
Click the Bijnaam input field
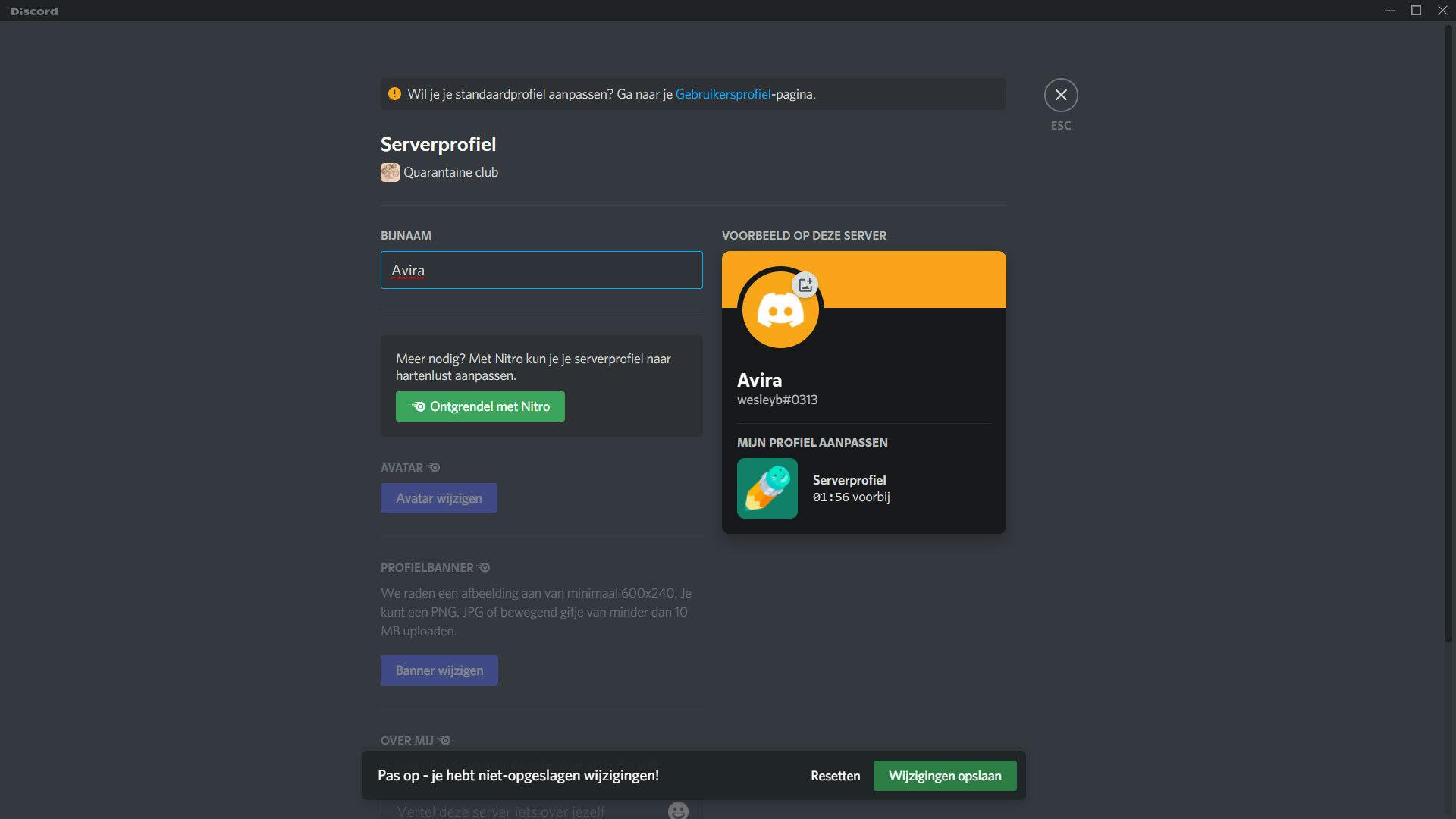541,270
